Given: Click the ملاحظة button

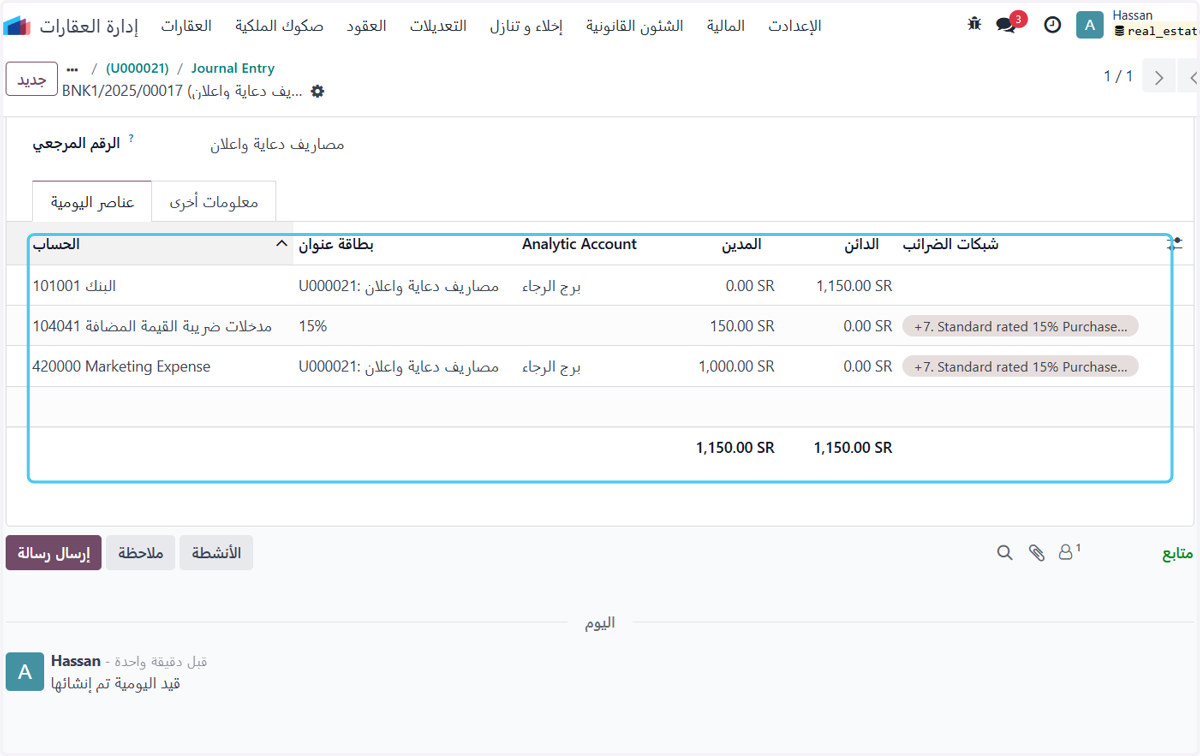Looking at the screenshot, I should [141, 553].
